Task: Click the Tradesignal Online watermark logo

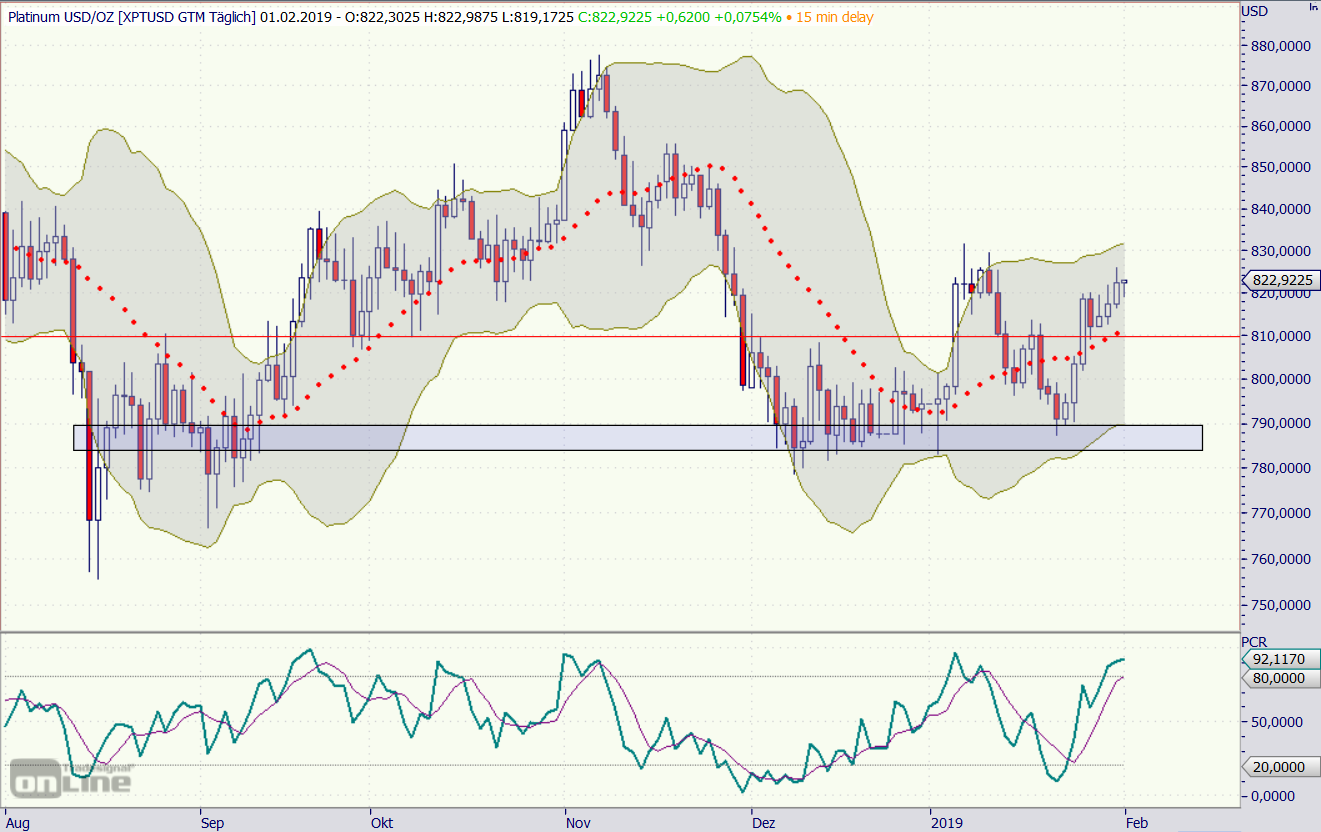Action: point(70,777)
